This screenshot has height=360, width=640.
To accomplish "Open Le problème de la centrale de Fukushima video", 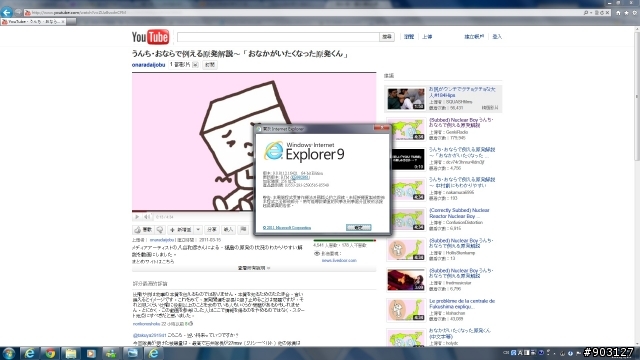I will pyautogui.click(x=462, y=304).
